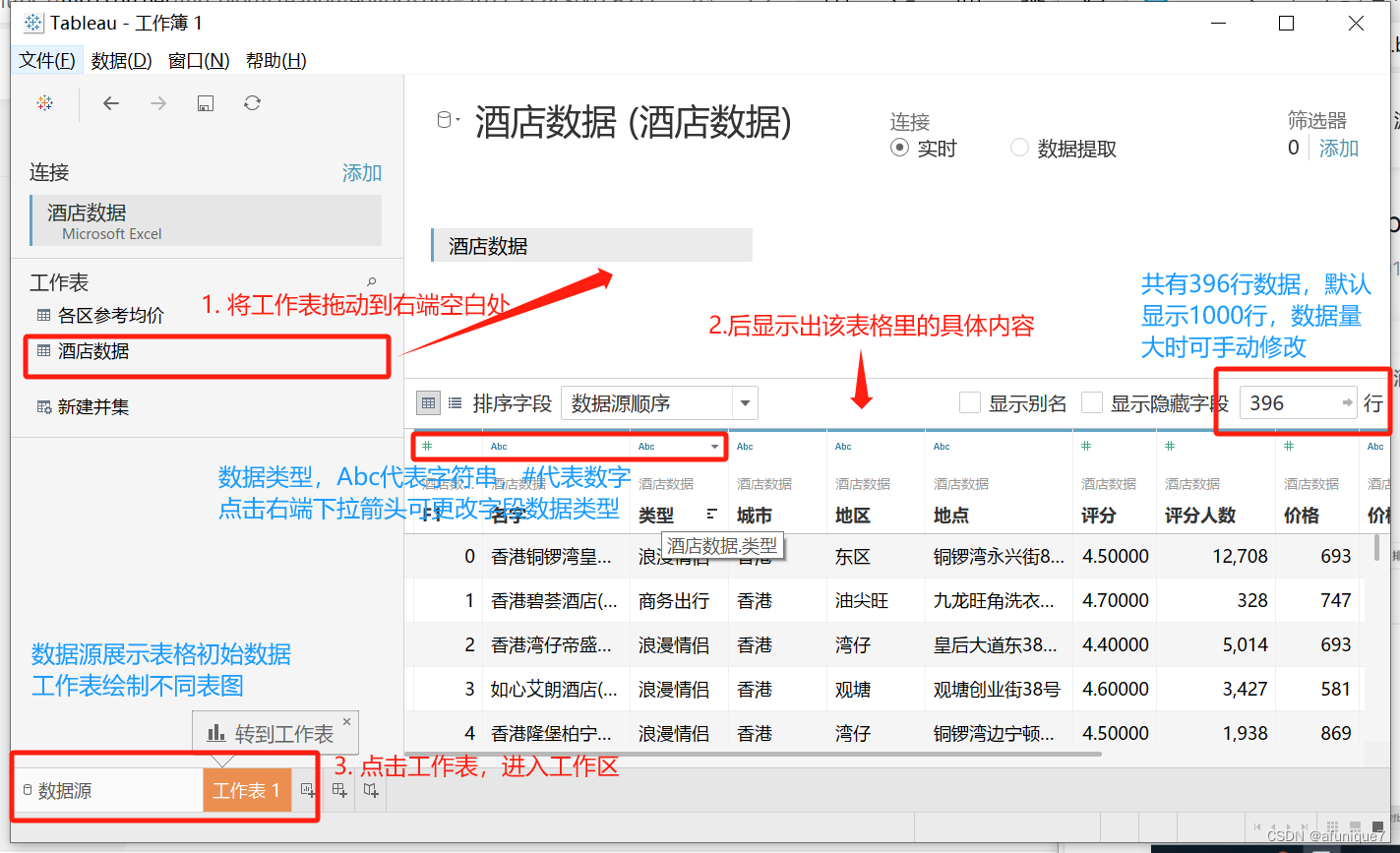Open the 数据源顺序 sort dropdown
Screen dimensions: 1400x853
click(745, 402)
